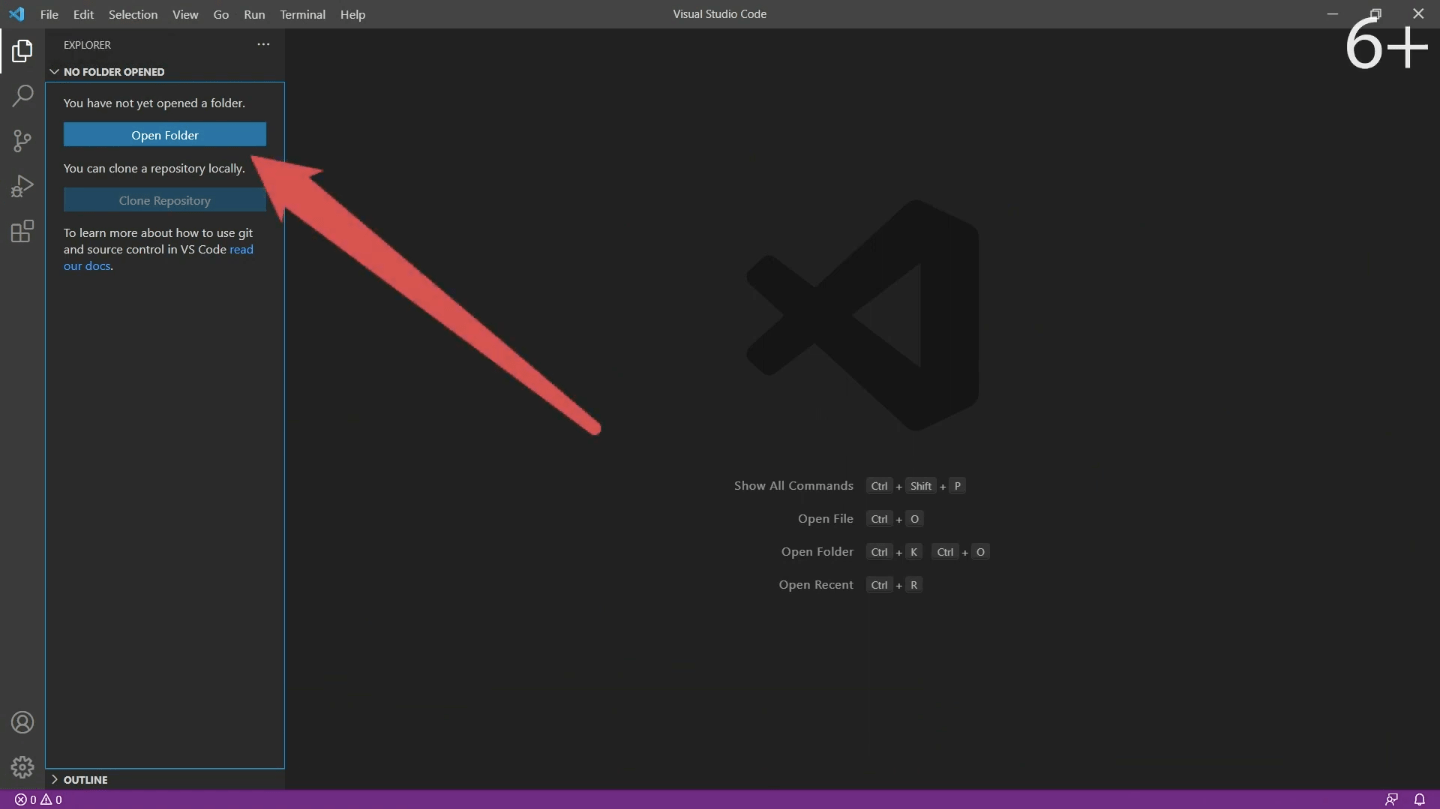Collapse the NO FOLDER OPENED section

click(x=165, y=72)
